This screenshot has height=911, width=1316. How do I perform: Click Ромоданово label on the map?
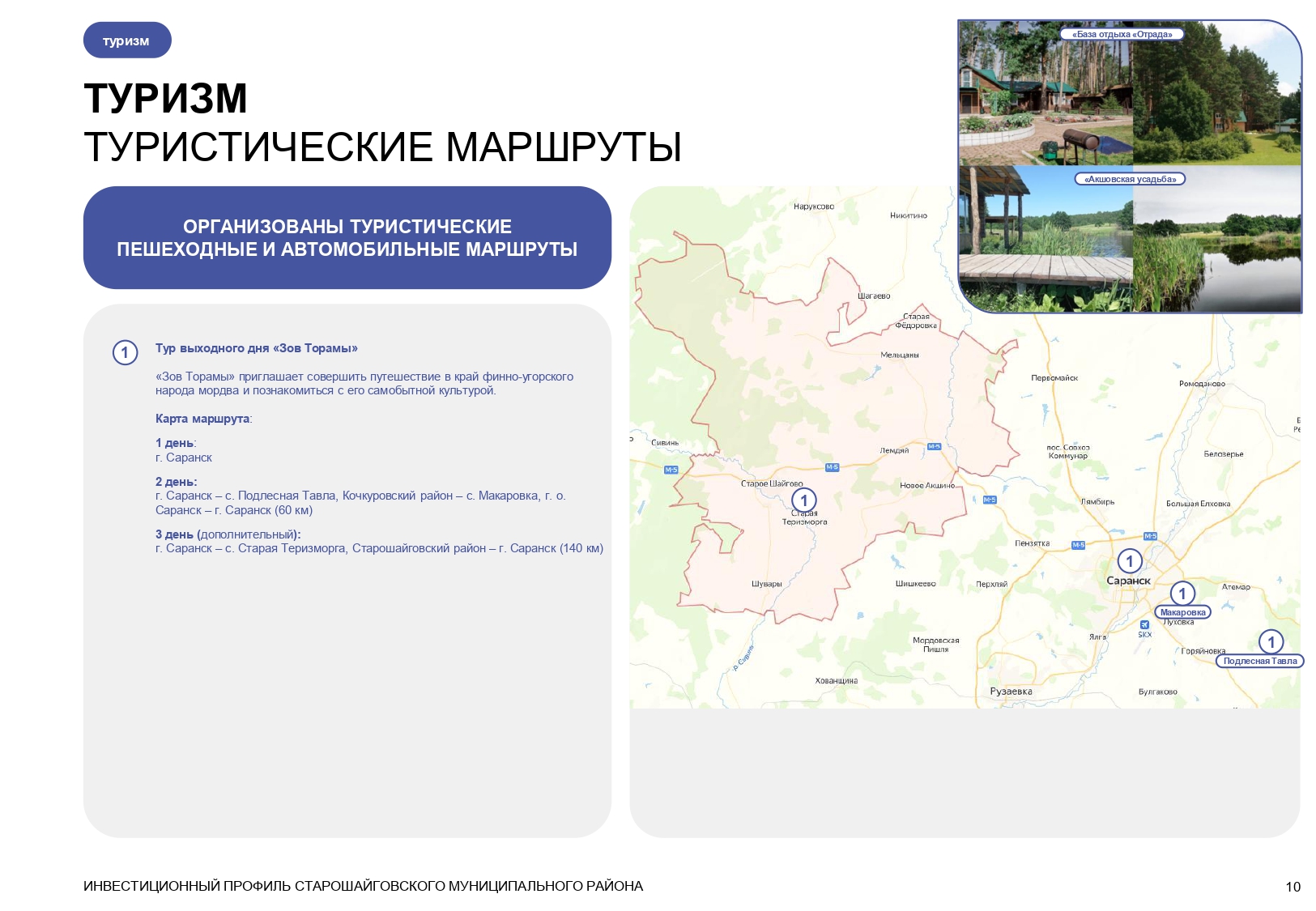(x=1202, y=384)
